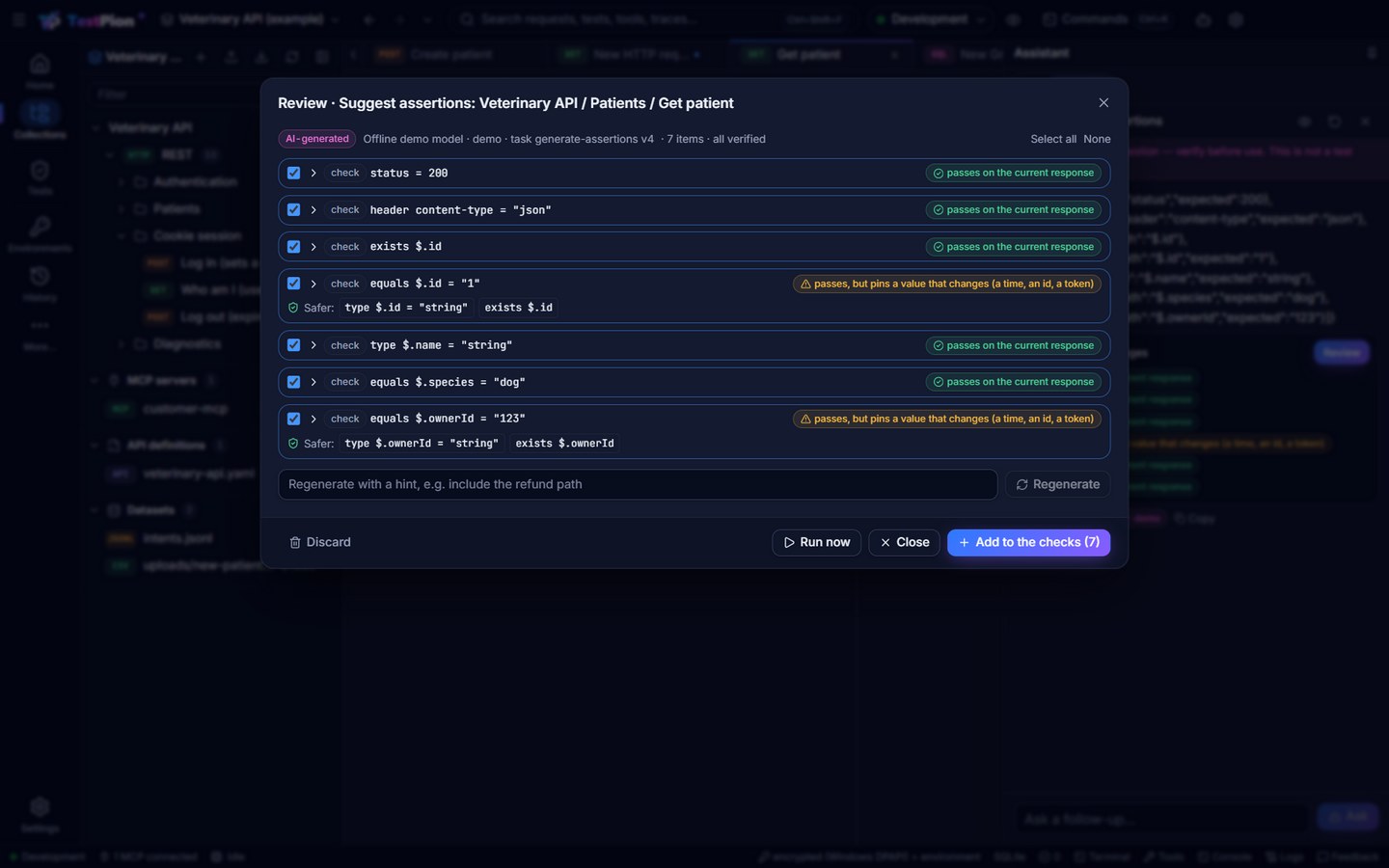Click the Close button in the dialog footer
Image resolution: width=1389 pixels, height=868 pixels.
904,542
